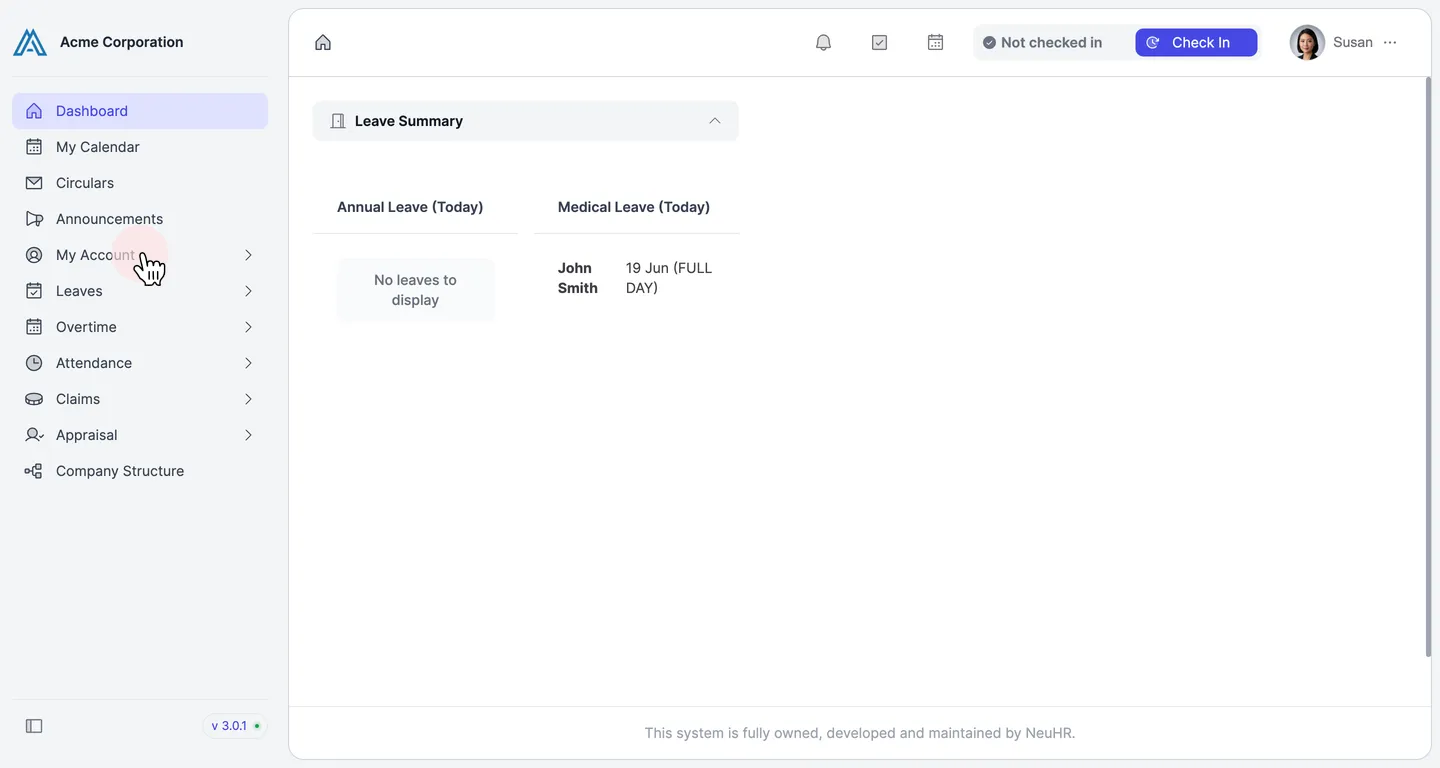
Task: Click the Susan username label
Action: [x=1353, y=42]
